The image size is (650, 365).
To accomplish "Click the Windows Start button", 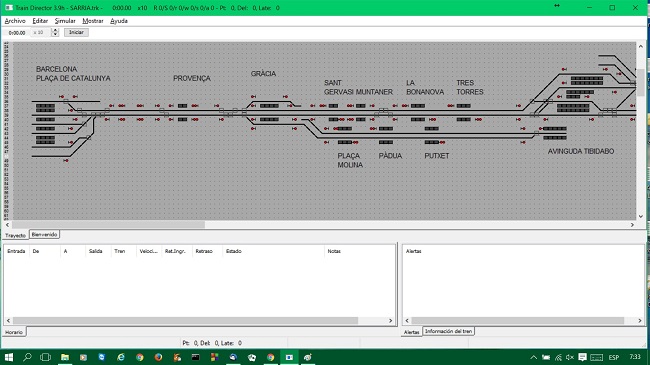I will click(x=9, y=357).
